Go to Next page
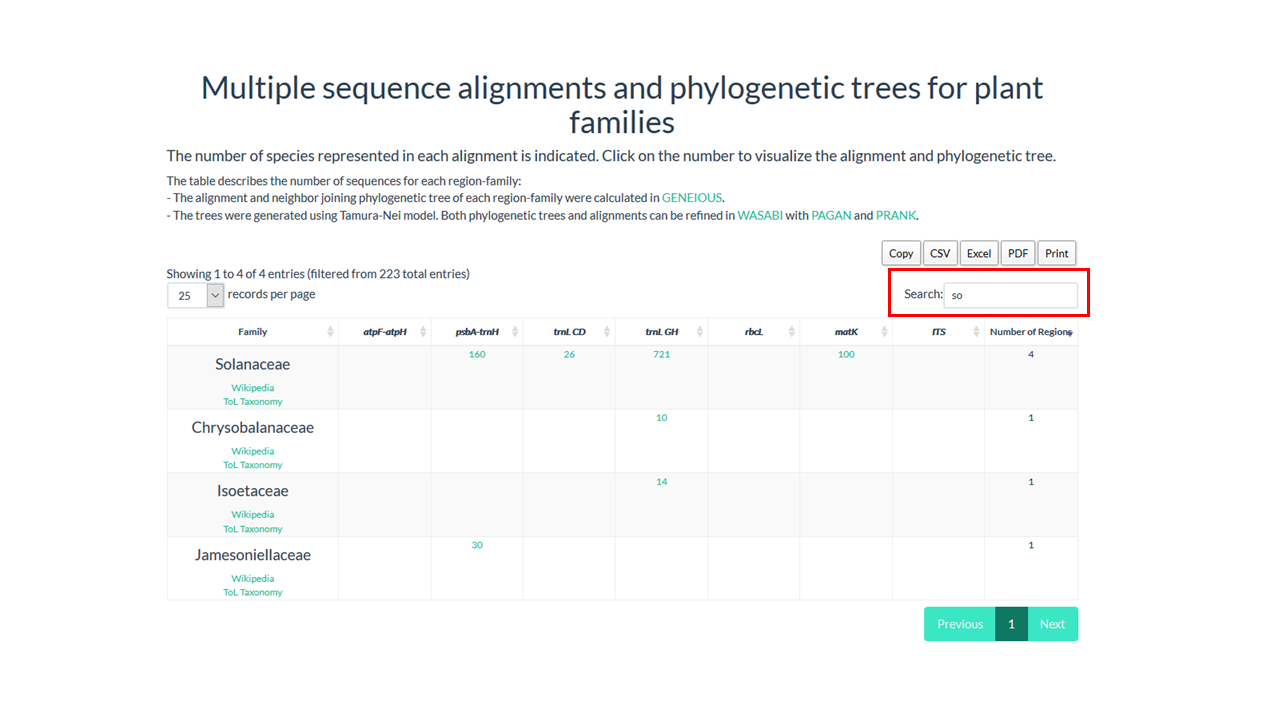1280x720 pixels. [x=1052, y=624]
